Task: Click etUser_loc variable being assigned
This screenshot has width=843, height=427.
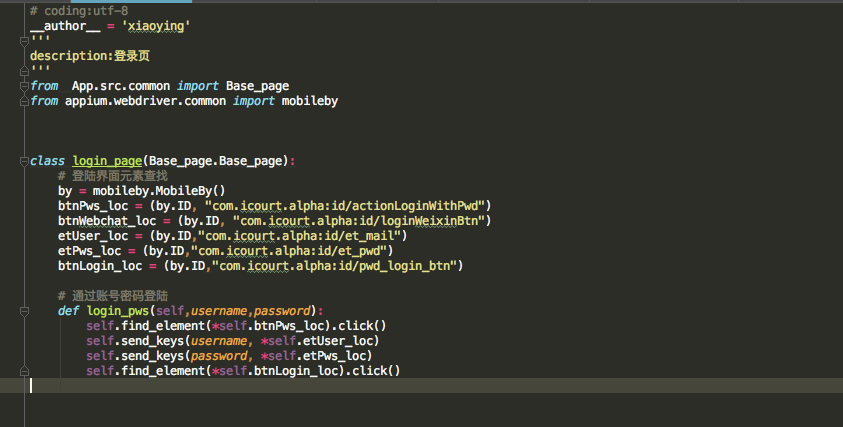Action: (93, 236)
